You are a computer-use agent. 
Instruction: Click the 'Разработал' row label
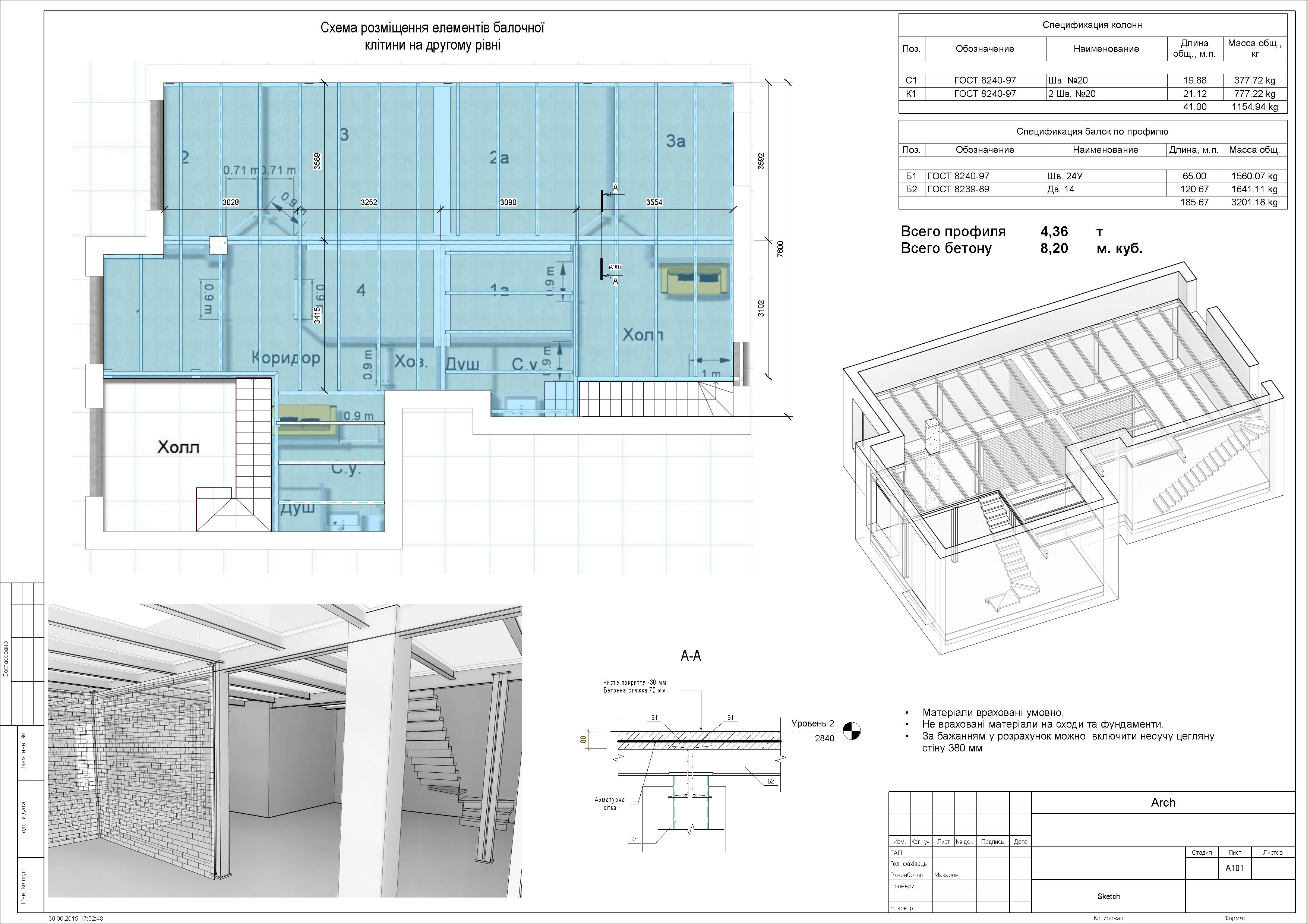pyautogui.click(x=906, y=875)
